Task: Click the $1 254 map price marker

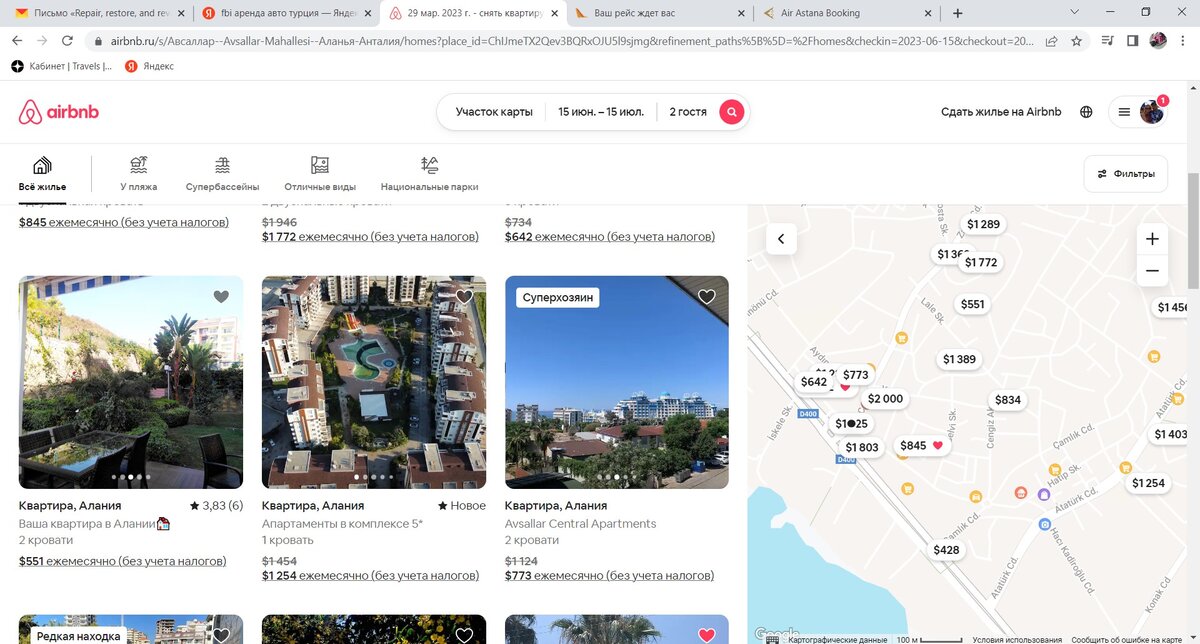Action: (x=1148, y=483)
